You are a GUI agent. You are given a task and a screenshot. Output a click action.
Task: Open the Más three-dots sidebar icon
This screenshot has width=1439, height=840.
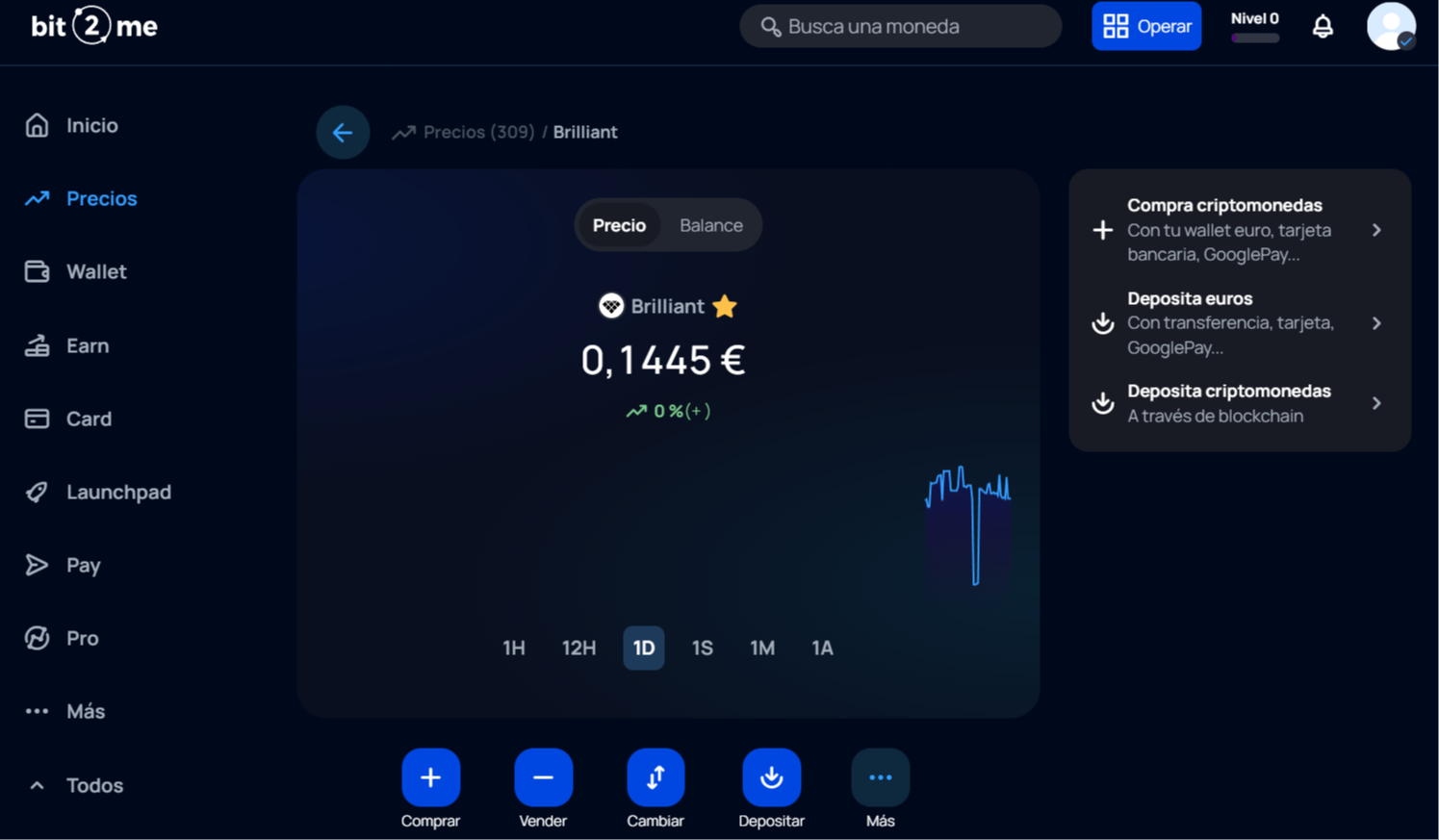pos(37,711)
